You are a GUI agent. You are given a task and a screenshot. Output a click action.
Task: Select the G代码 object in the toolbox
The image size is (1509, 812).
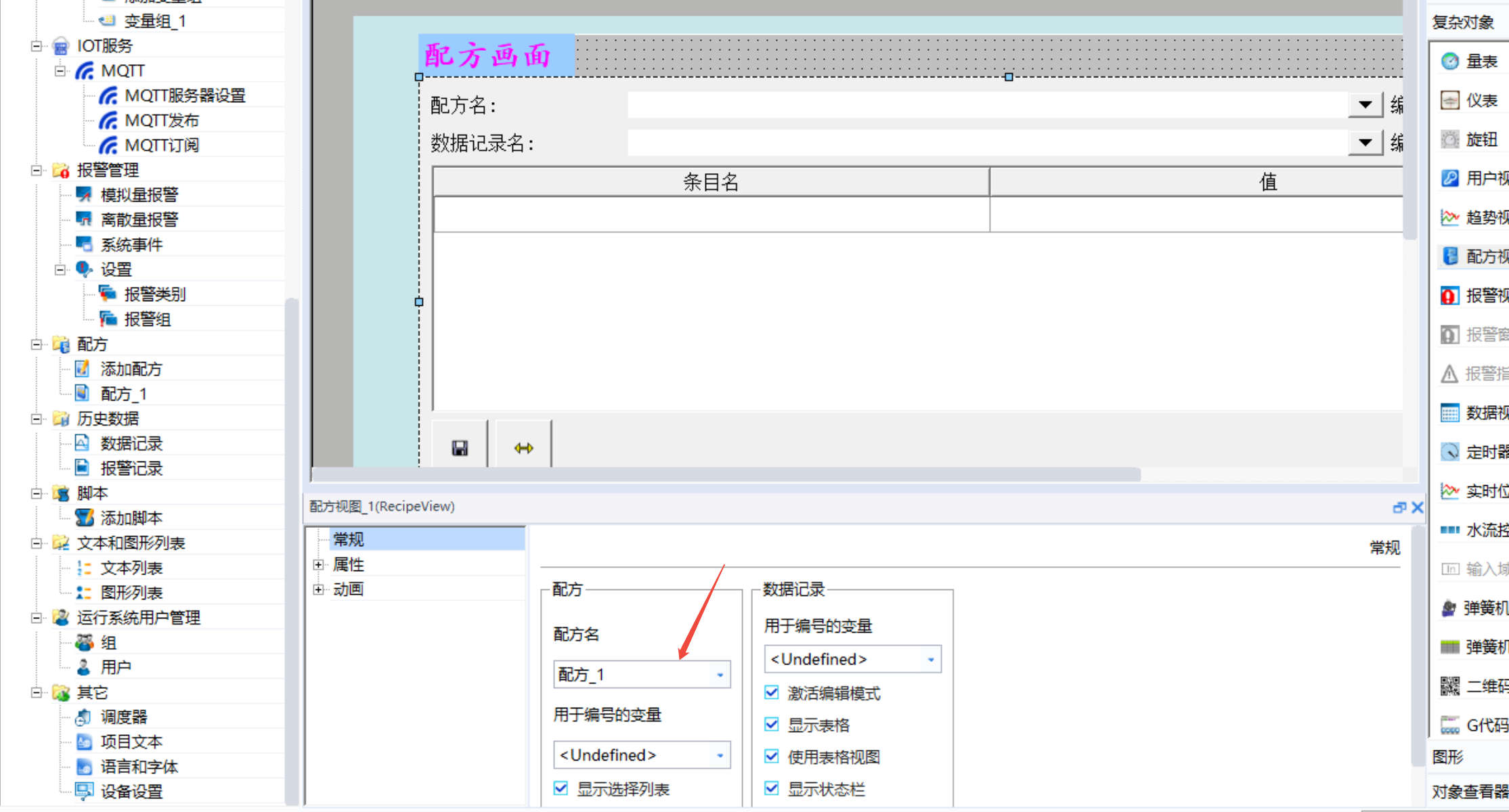pos(1474,725)
